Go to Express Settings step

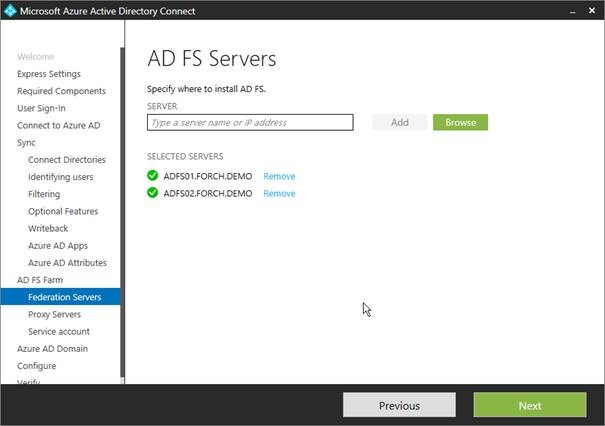click(x=49, y=74)
